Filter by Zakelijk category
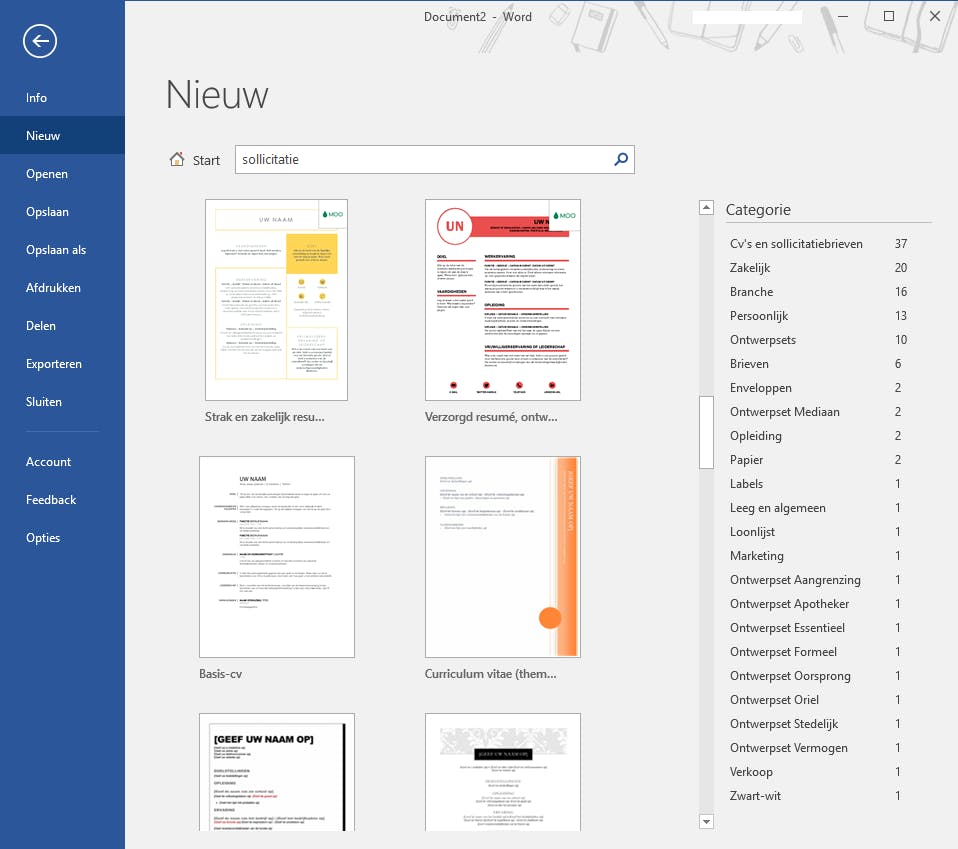Screen dimensions: 958x849 tap(819, 268)
